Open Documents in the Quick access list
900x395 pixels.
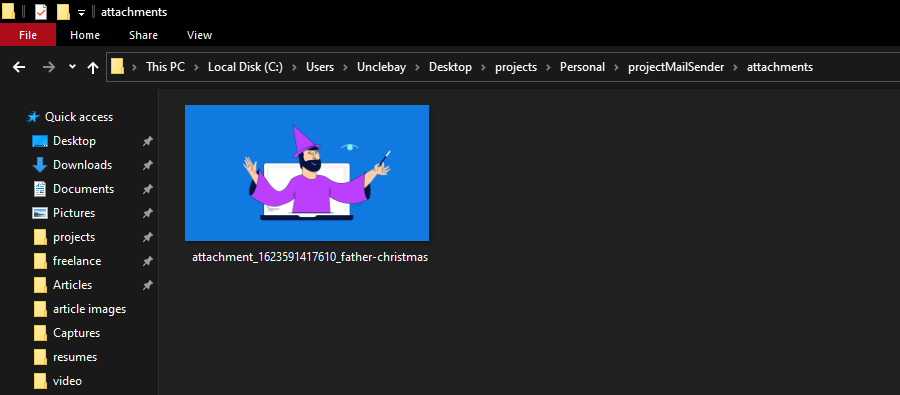tap(83, 189)
